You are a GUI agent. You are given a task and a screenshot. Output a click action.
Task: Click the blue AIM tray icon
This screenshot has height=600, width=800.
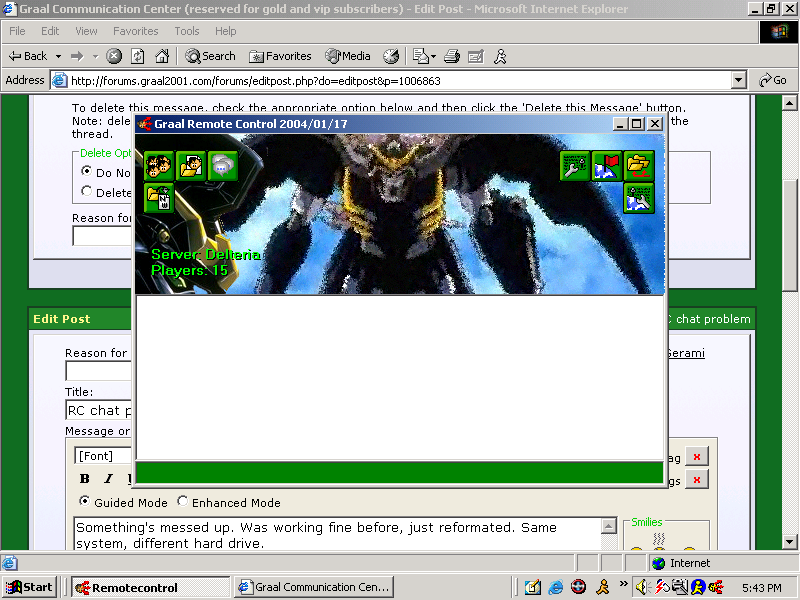698,587
